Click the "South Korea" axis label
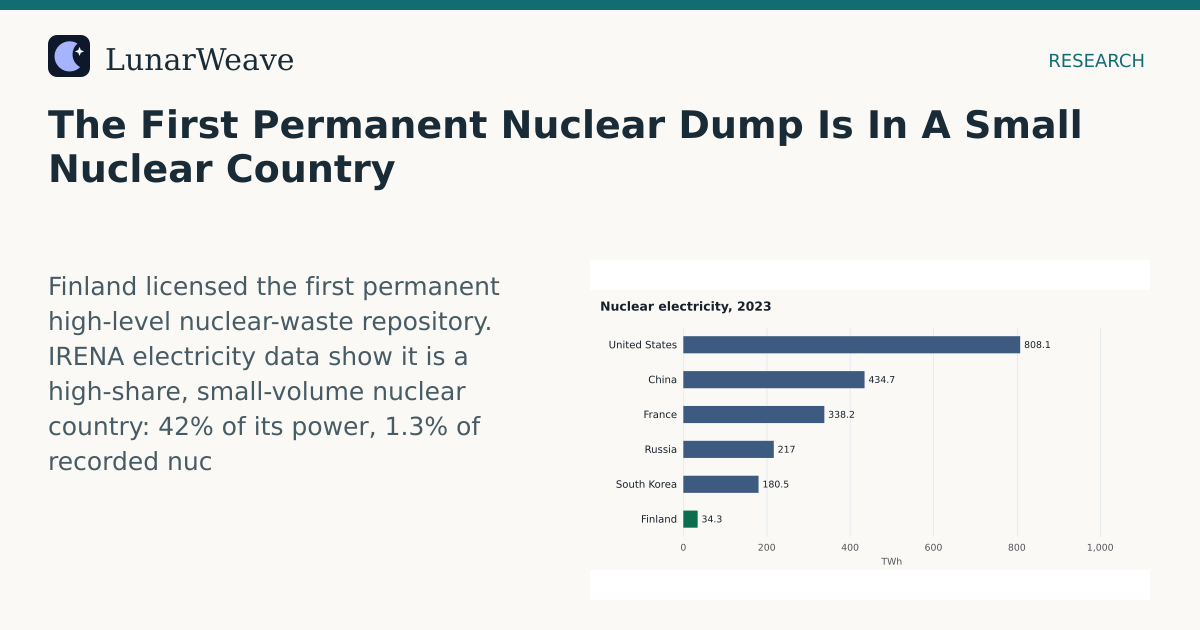The height and width of the screenshot is (630, 1200). click(646, 484)
